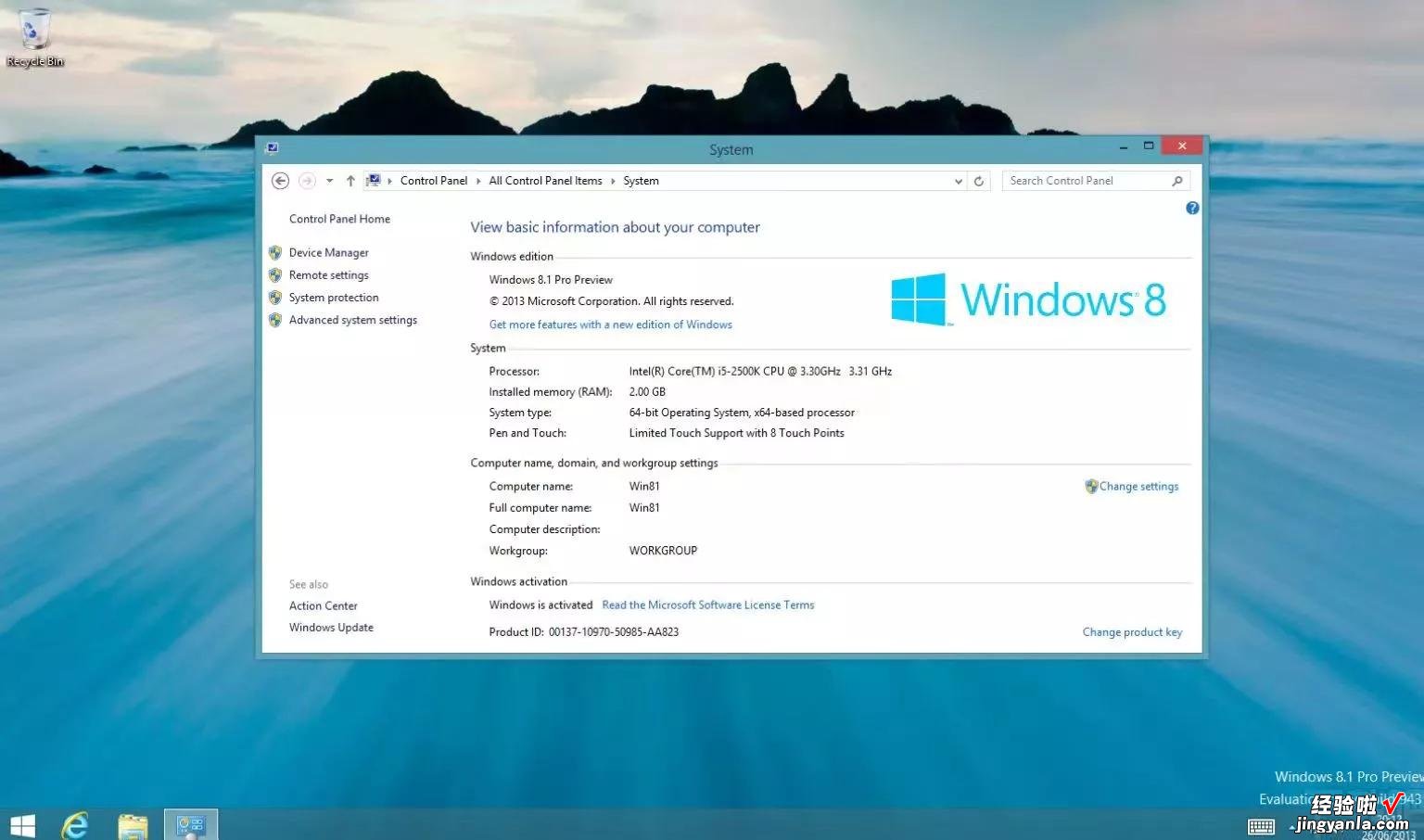Image resolution: width=1424 pixels, height=840 pixels.
Task: Open Control Panel Home
Action: [x=339, y=219]
